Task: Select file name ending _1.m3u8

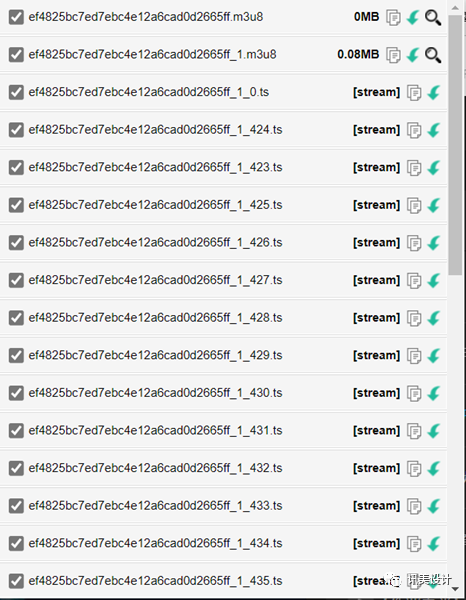Action: click(152, 54)
